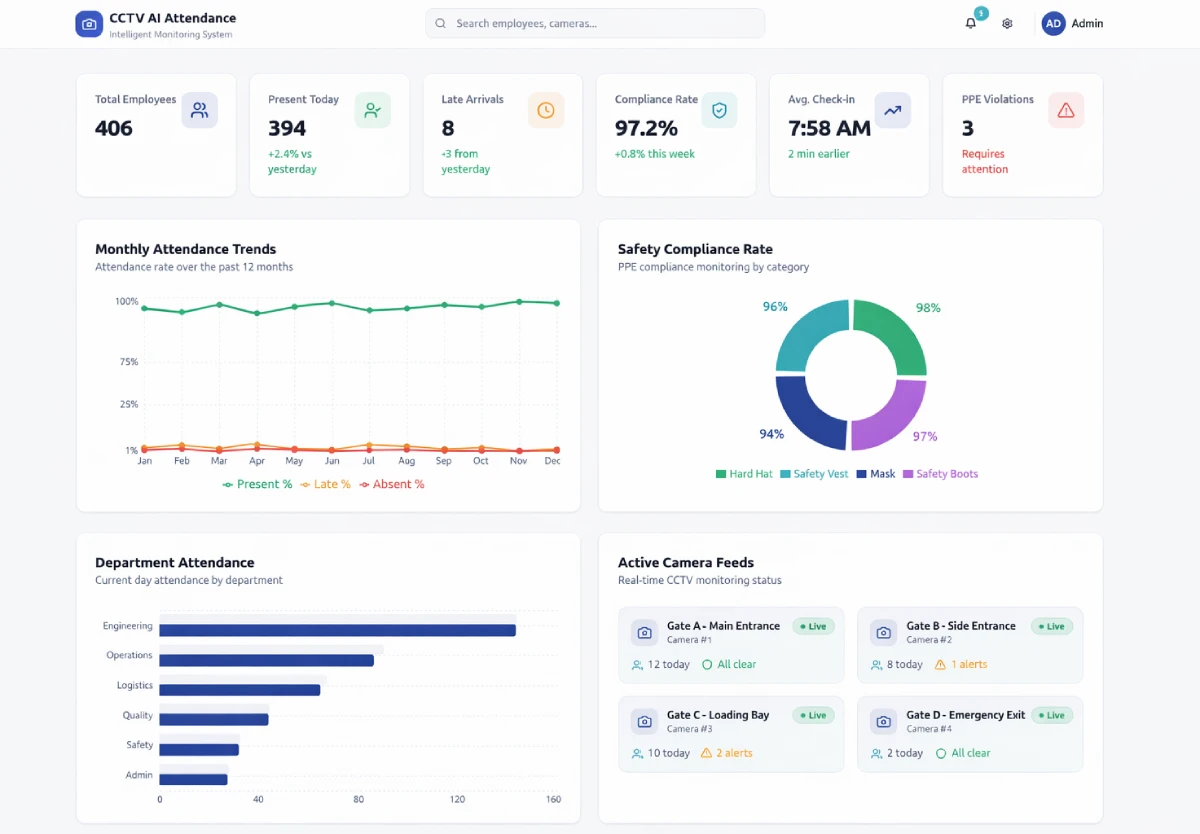The width and height of the screenshot is (1200, 834).
Task: Toggle the Present % legend series
Action: pyautogui.click(x=257, y=484)
